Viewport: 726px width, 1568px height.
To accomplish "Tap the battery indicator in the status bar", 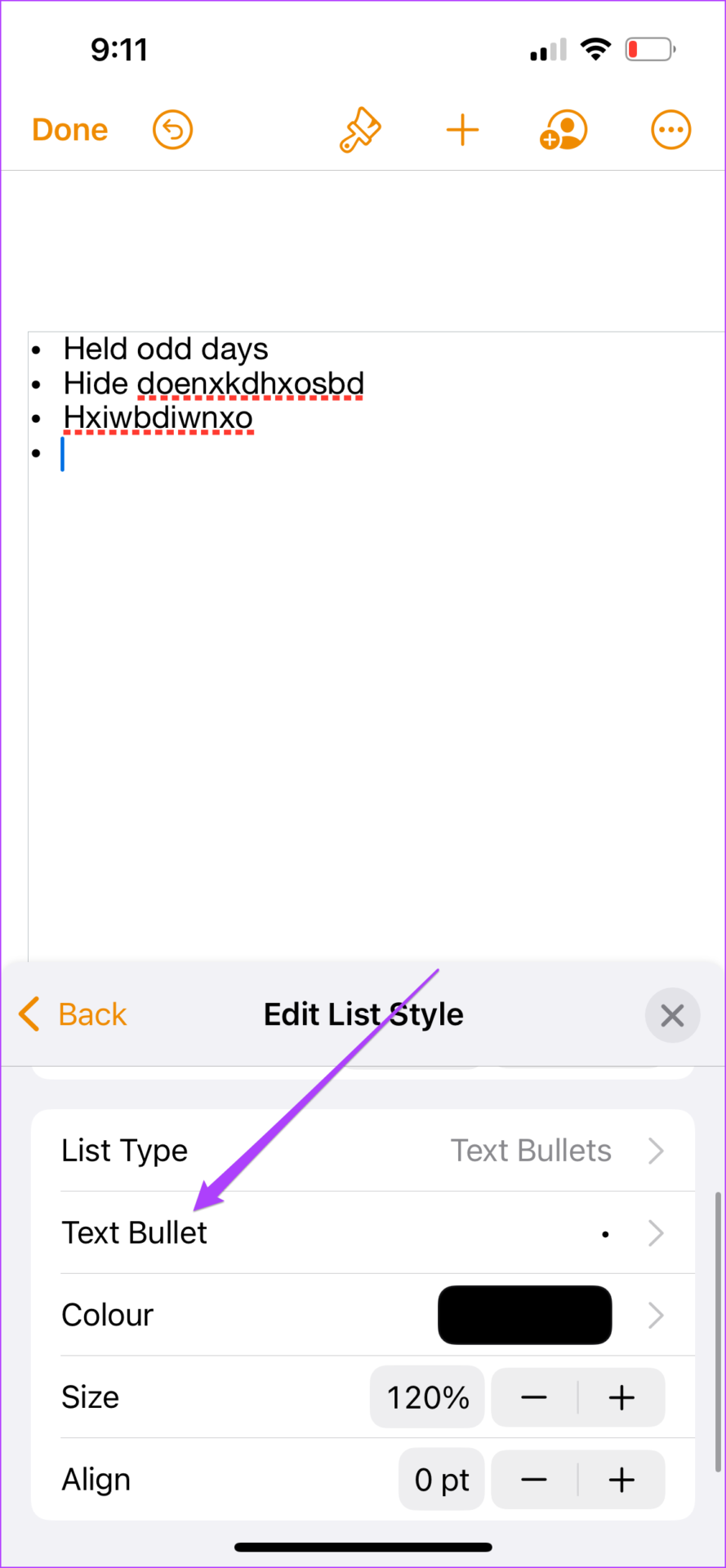I will point(650,50).
